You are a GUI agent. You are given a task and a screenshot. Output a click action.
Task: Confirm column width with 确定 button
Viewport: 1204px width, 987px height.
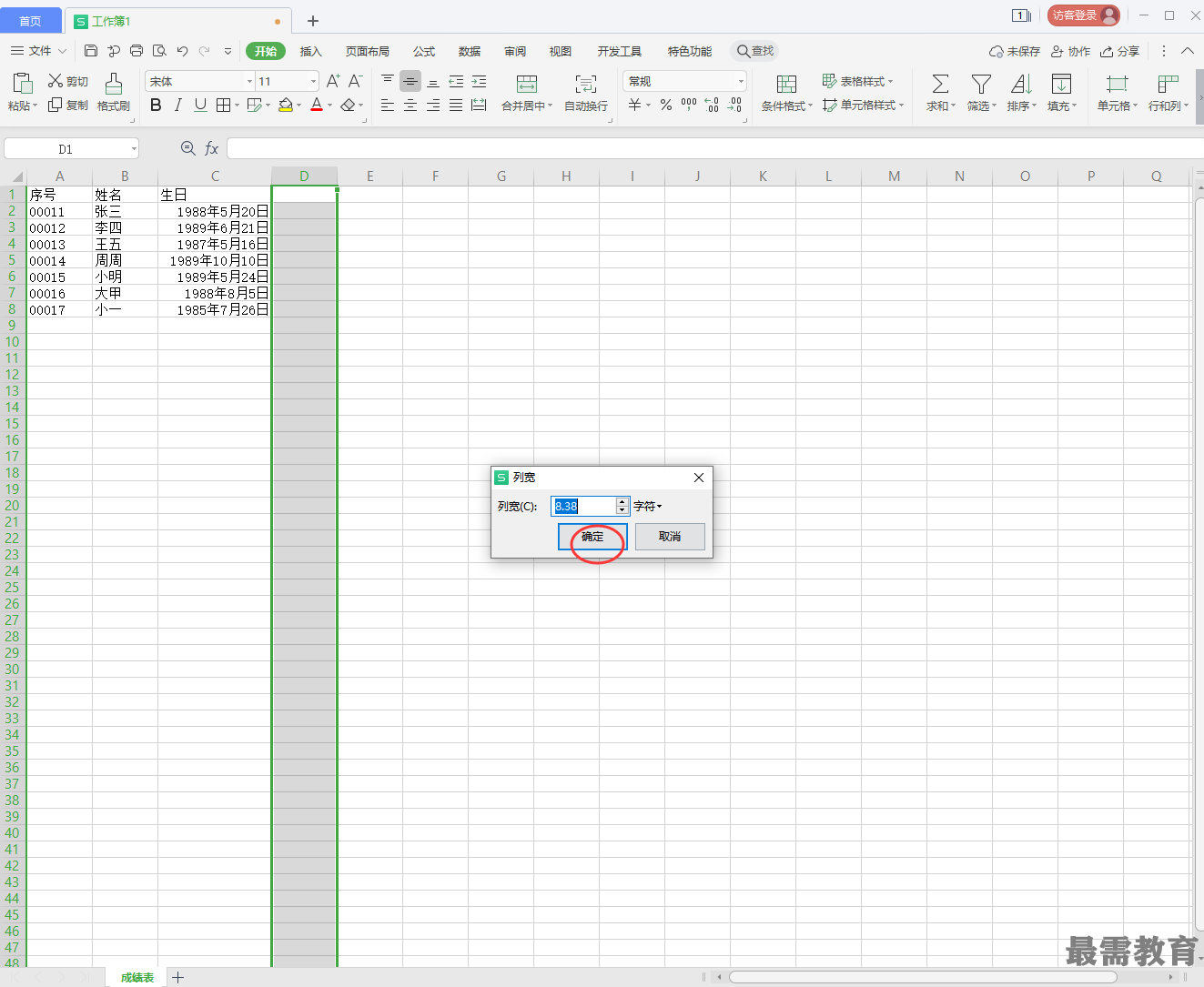coord(592,537)
